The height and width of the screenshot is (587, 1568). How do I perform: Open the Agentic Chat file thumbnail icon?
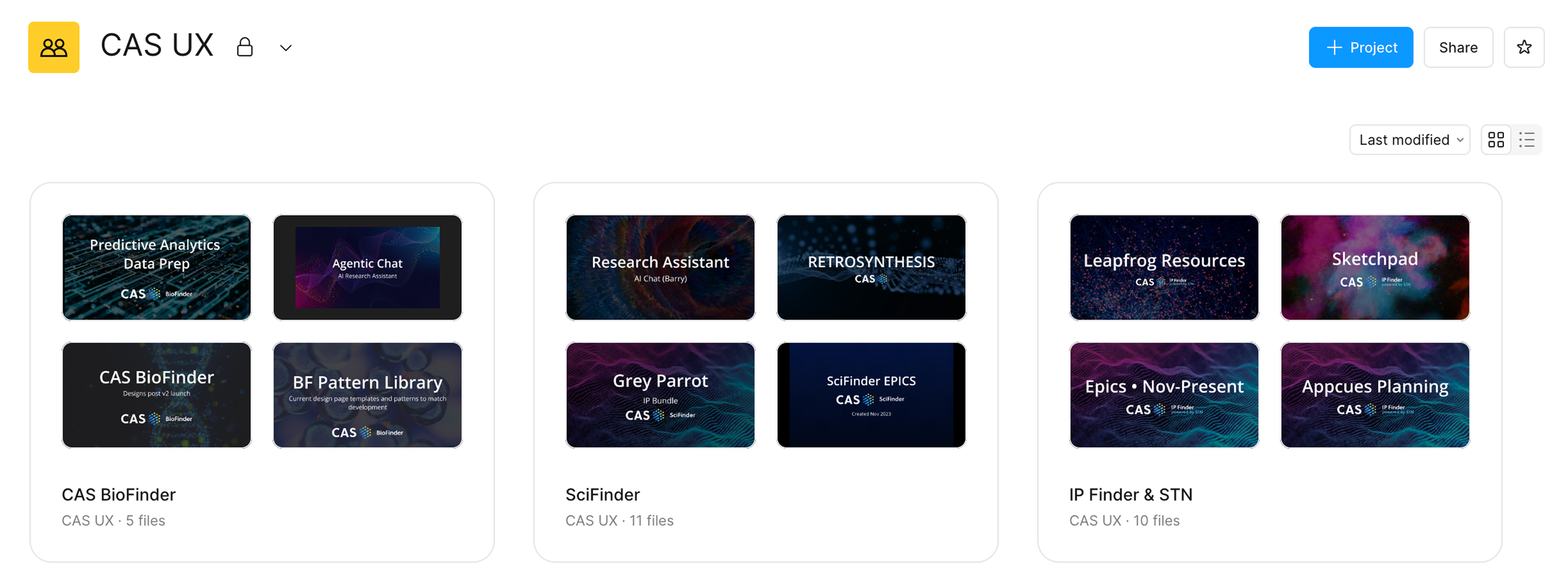(x=367, y=267)
